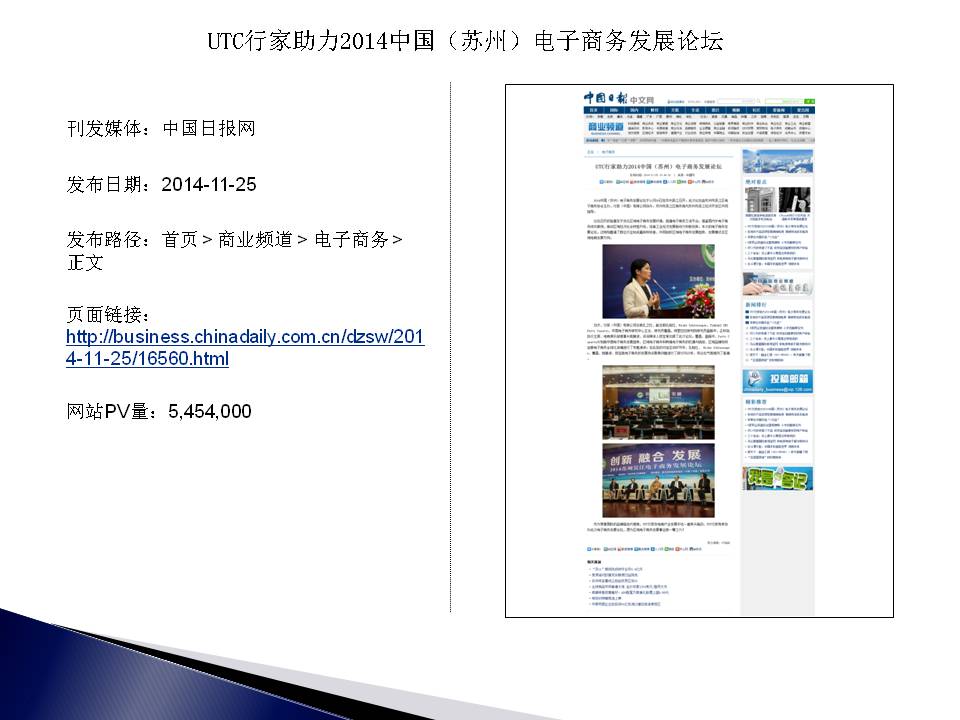Screen dimensions: 960x720
Task: Click the blue 商业频道 channel logo in screenshot
Action: [x=605, y=127]
